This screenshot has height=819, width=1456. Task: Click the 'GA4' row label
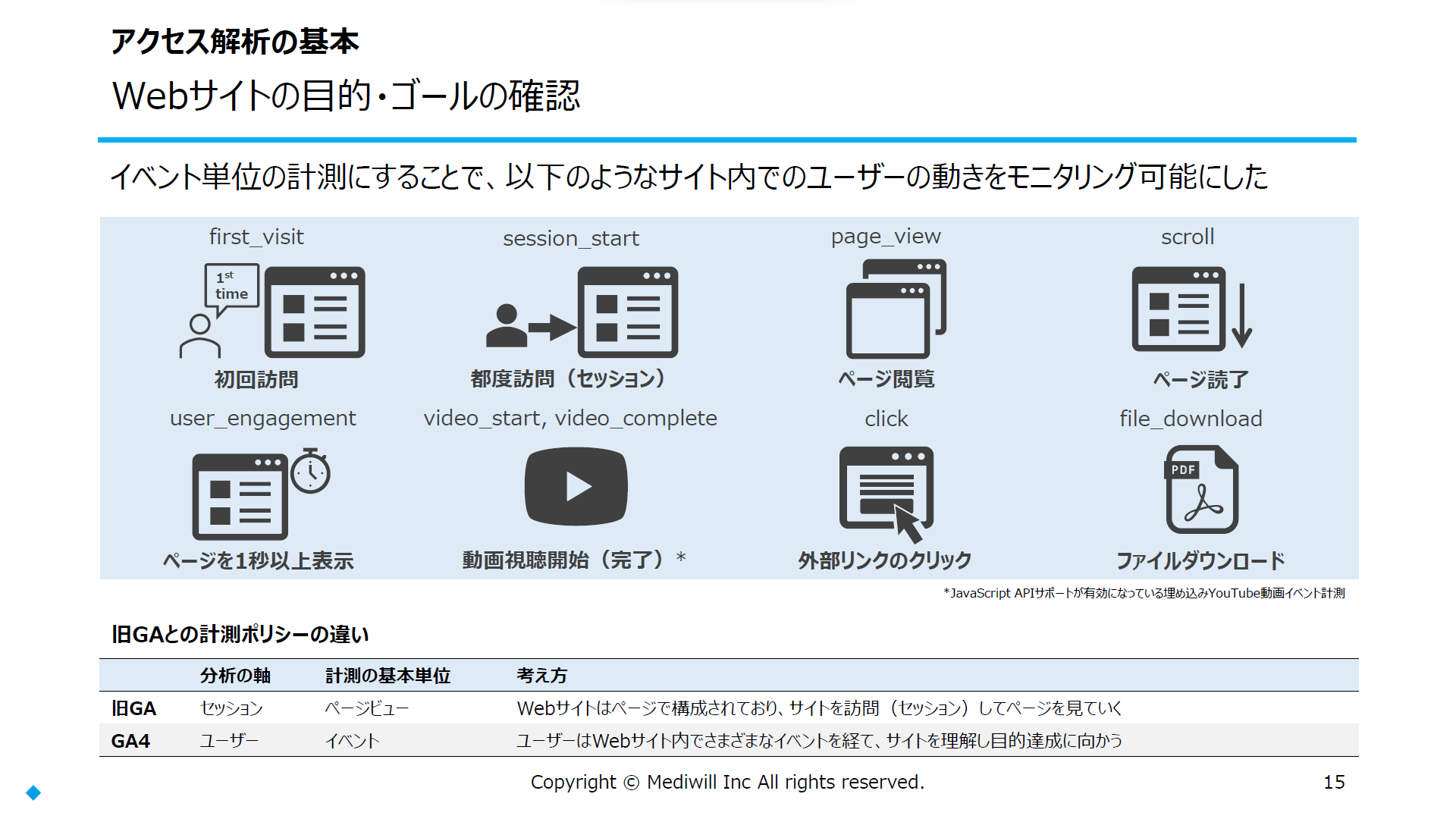[x=130, y=741]
